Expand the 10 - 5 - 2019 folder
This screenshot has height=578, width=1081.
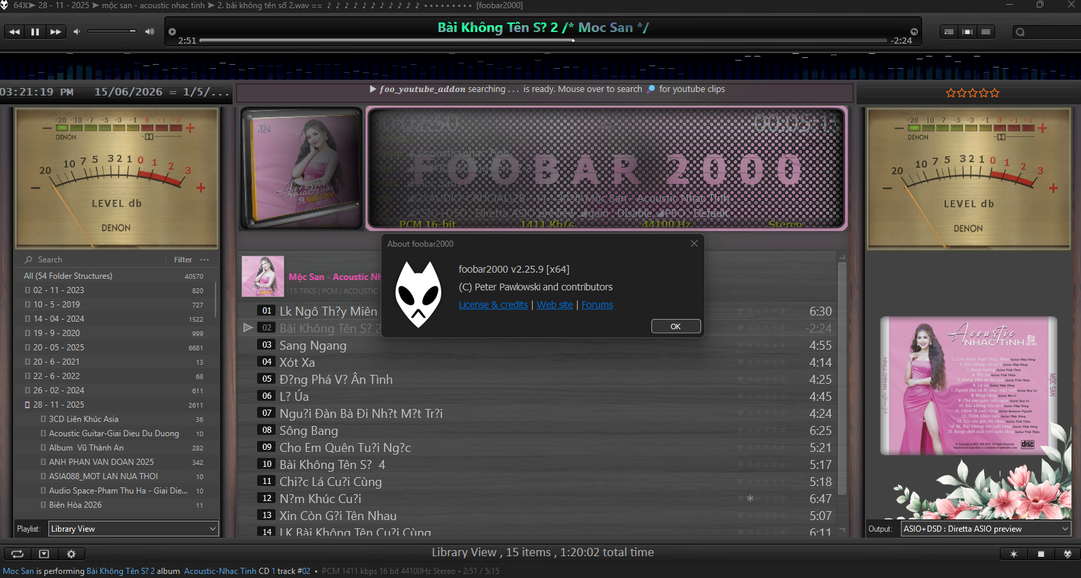28,305
